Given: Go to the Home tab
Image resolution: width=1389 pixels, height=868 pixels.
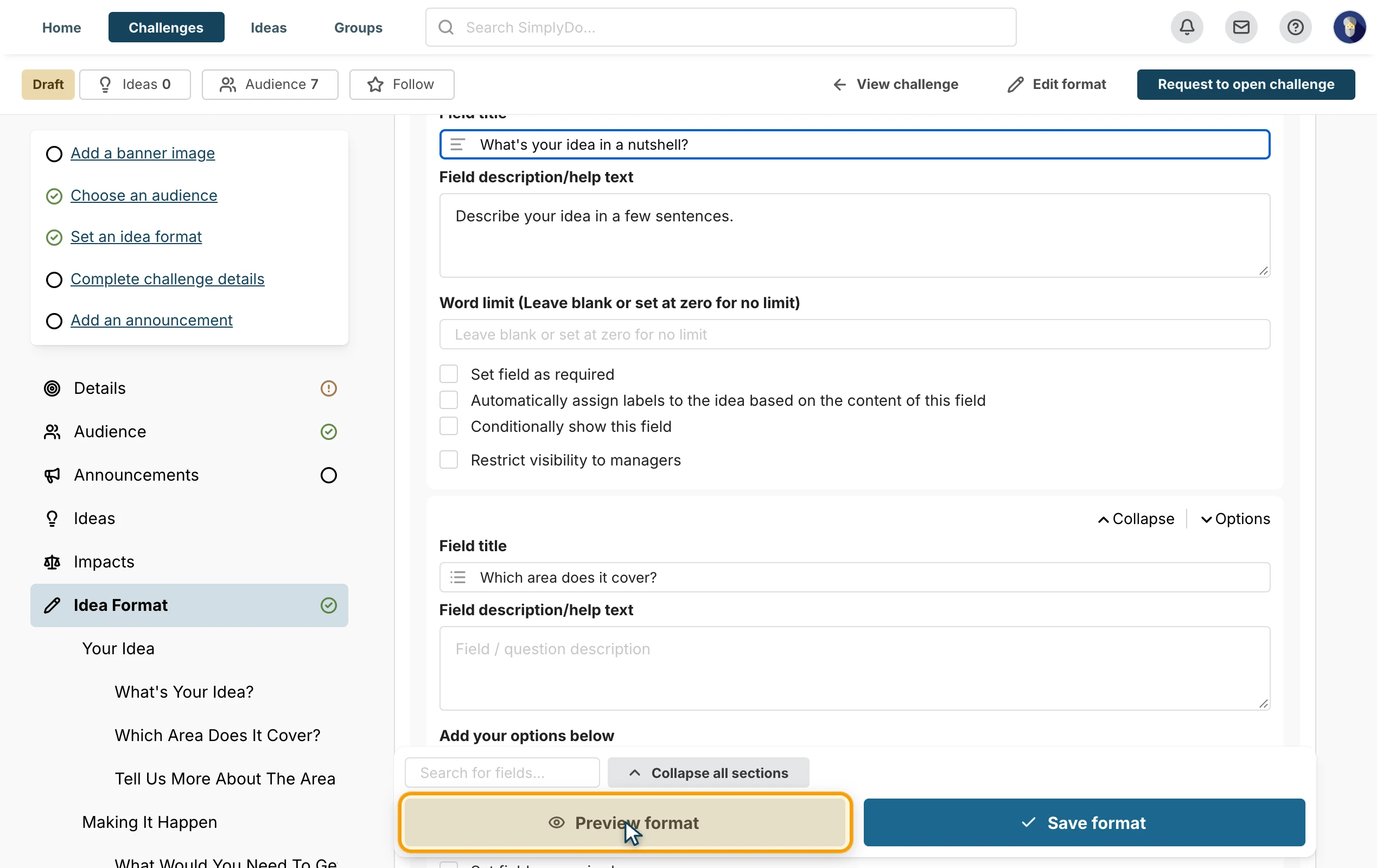Looking at the screenshot, I should 61,28.
